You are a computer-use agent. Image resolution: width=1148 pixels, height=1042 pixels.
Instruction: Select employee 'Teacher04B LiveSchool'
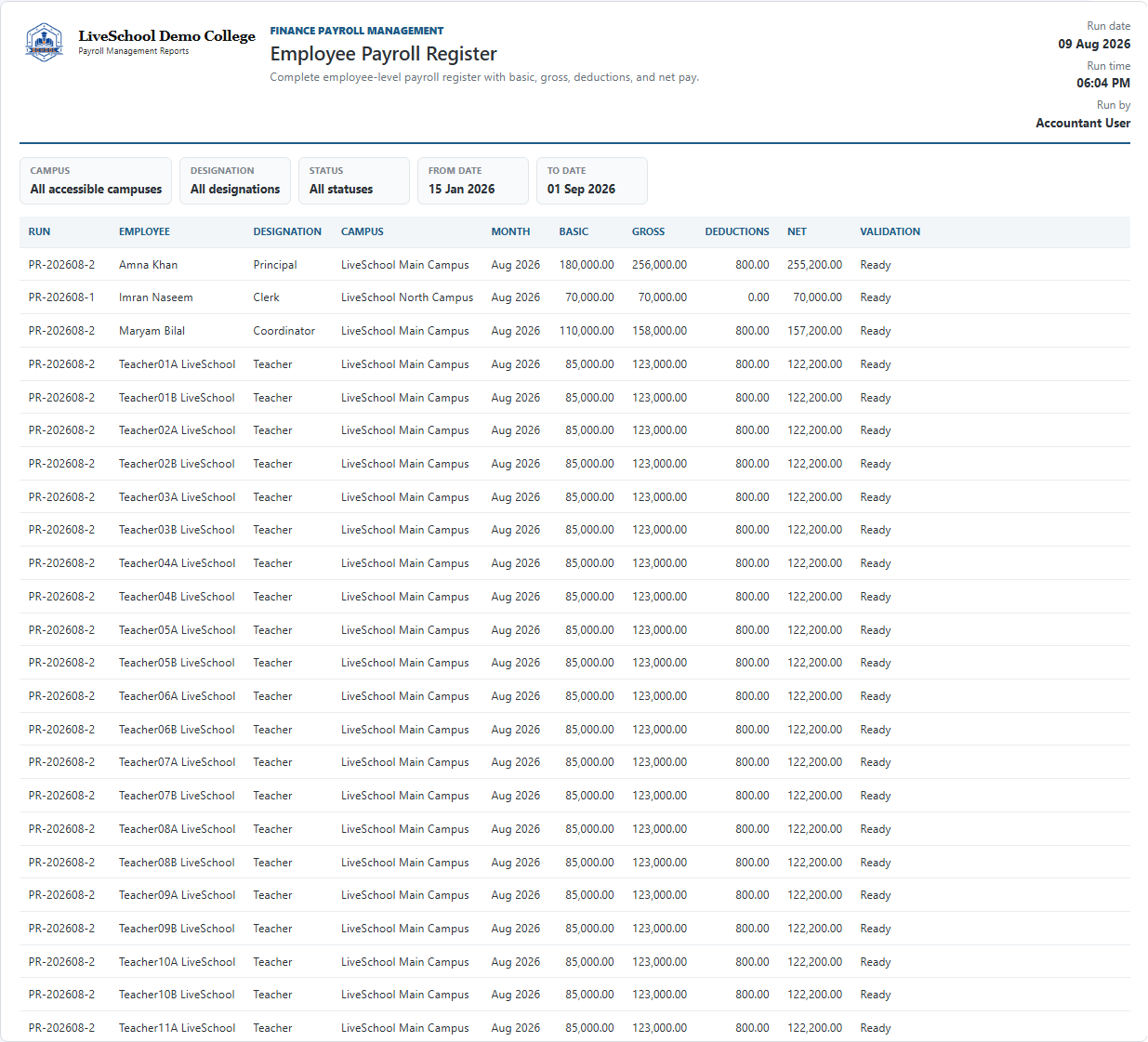(177, 597)
